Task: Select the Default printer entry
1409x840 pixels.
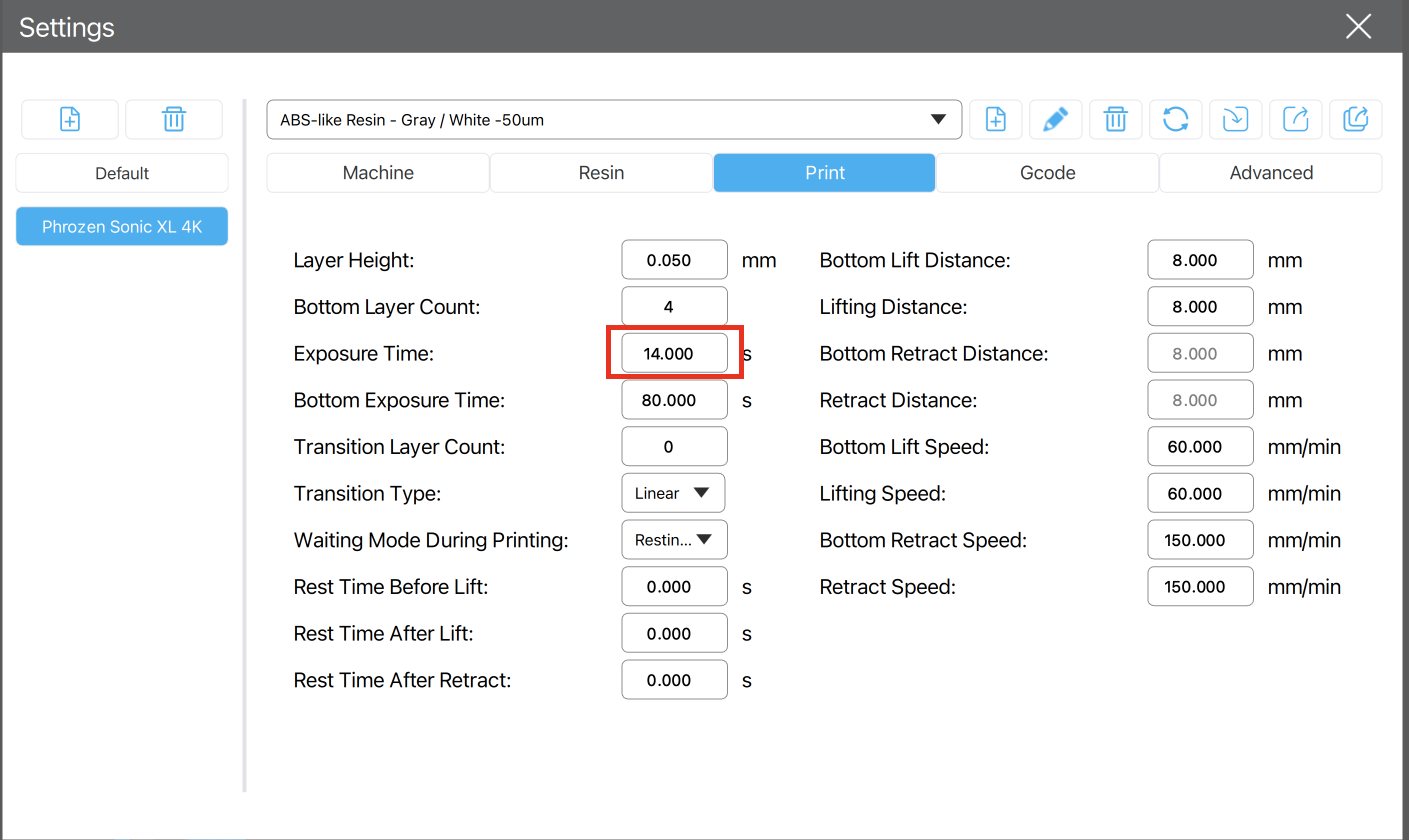Action: [x=121, y=173]
